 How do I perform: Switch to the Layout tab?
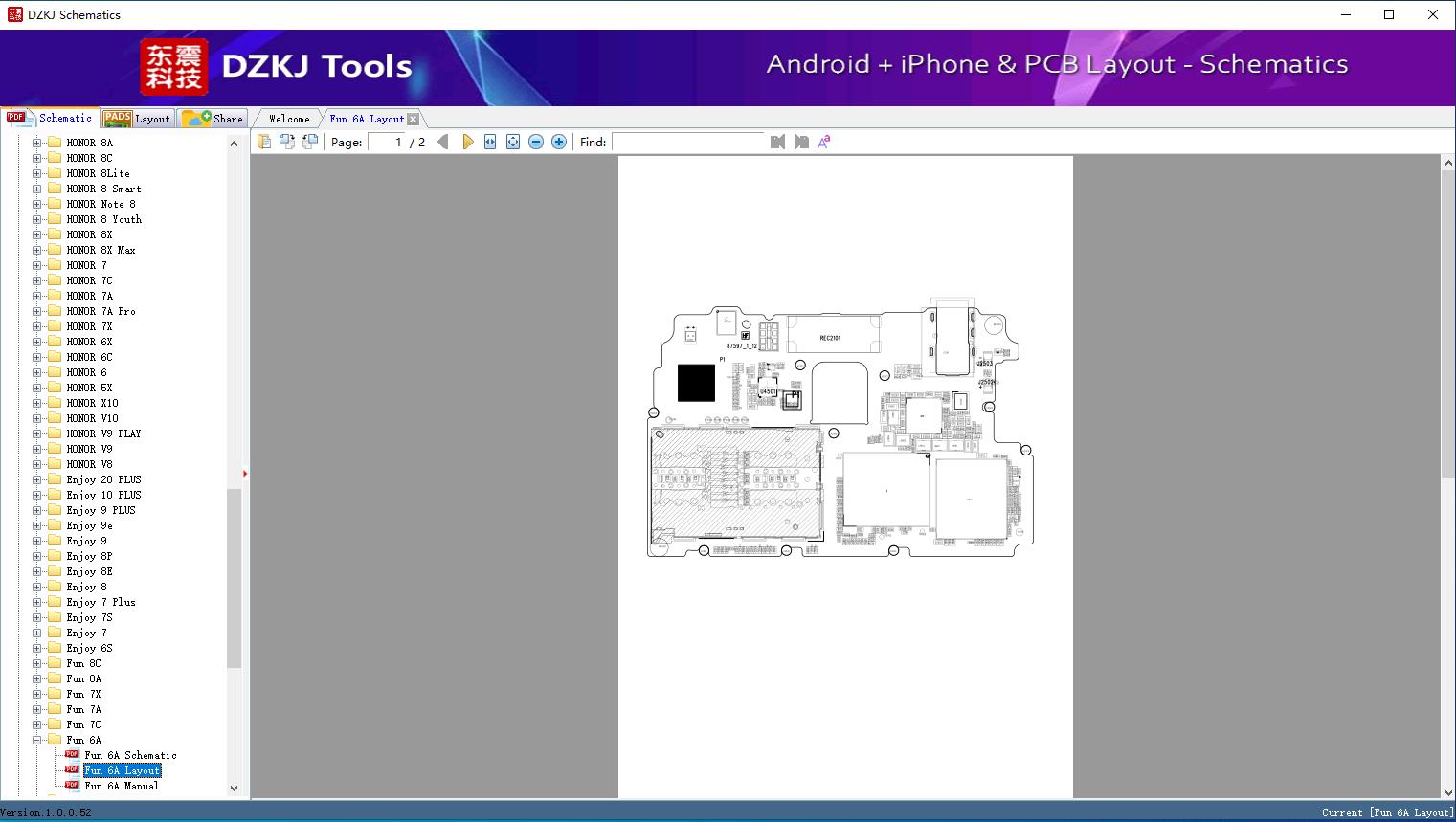[x=137, y=119]
